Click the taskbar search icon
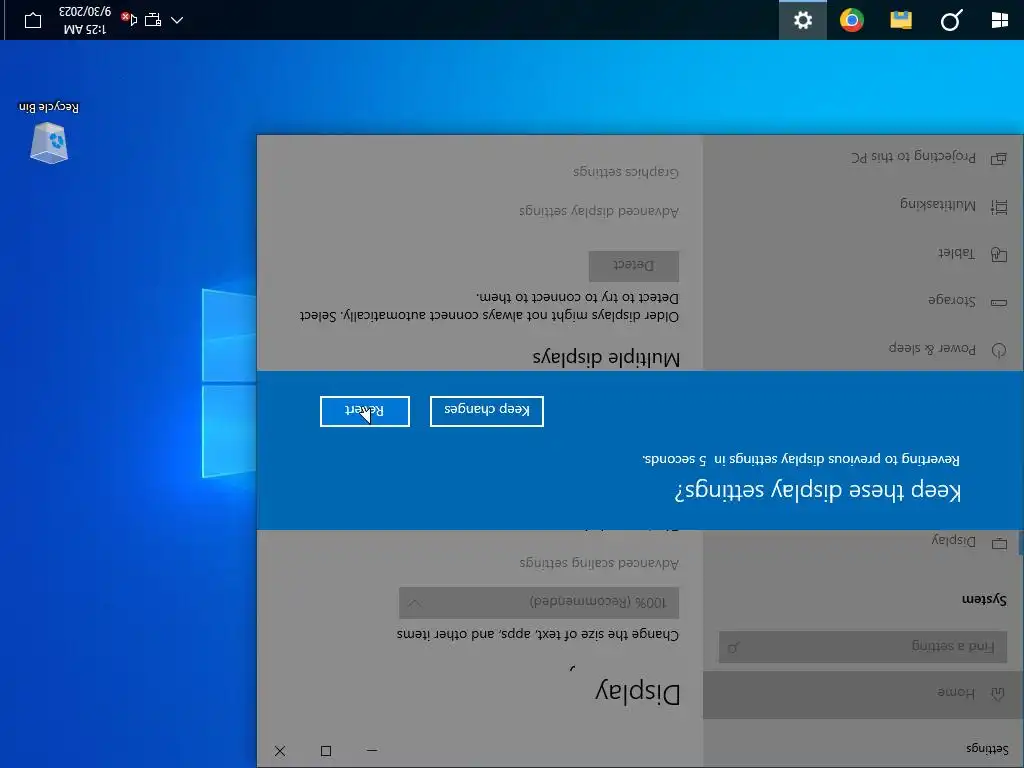Screen dimensions: 1024x768 click(951, 20)
